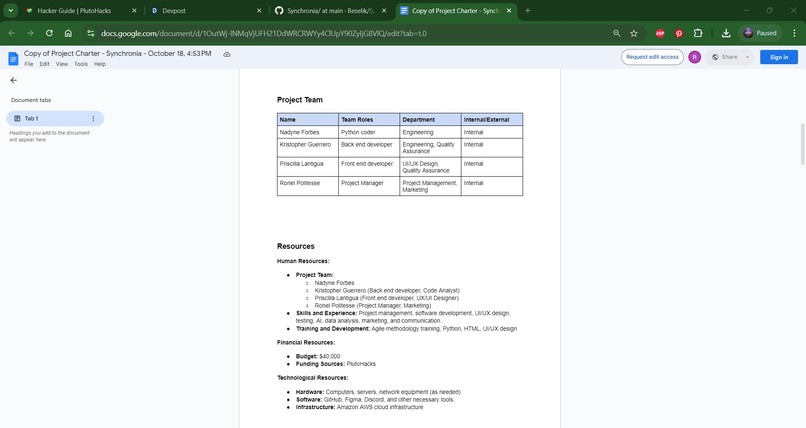Screen dimensions: 806x428
Task: Click the Name column header cell
Action: 308,120
